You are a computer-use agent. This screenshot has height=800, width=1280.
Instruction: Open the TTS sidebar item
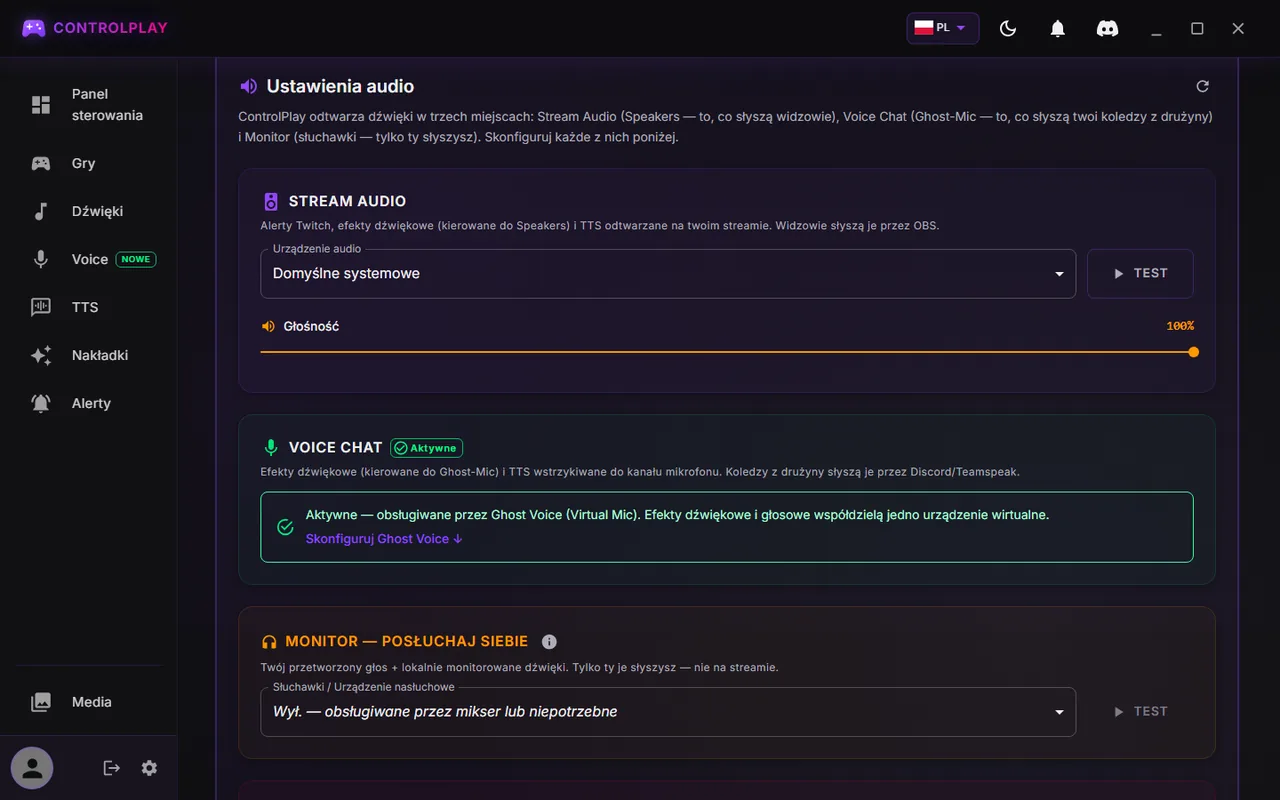89,307
